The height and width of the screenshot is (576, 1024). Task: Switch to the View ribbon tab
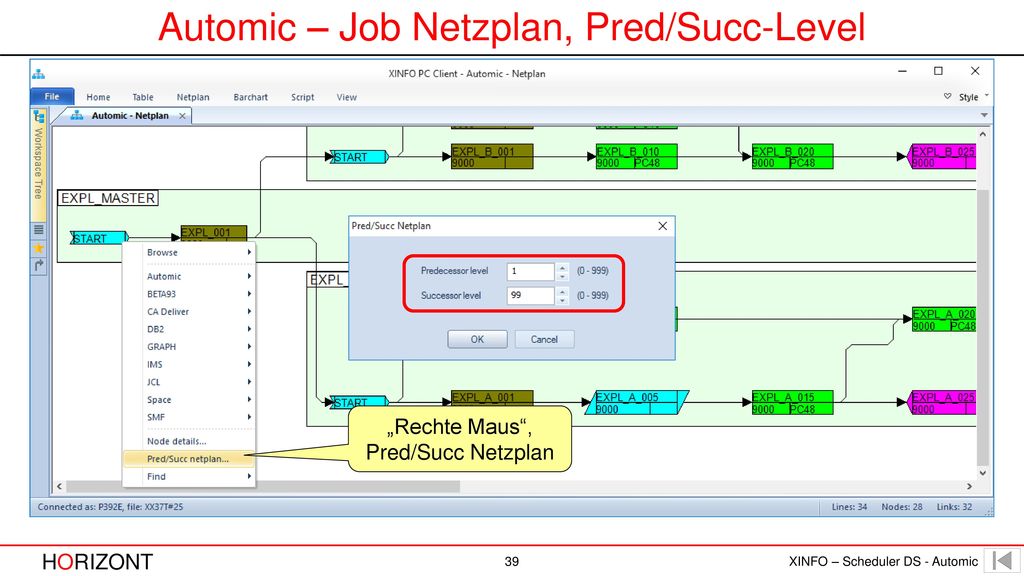pos(346,97)
